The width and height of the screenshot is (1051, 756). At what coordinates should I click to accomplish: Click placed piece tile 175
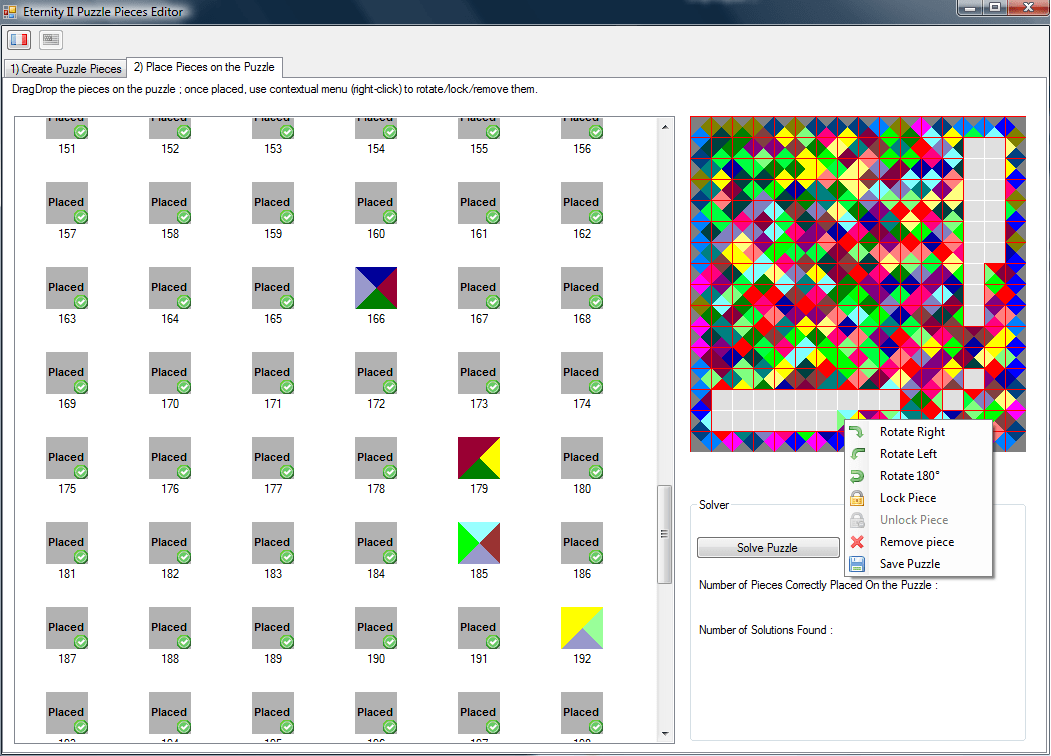click(67, 458)
